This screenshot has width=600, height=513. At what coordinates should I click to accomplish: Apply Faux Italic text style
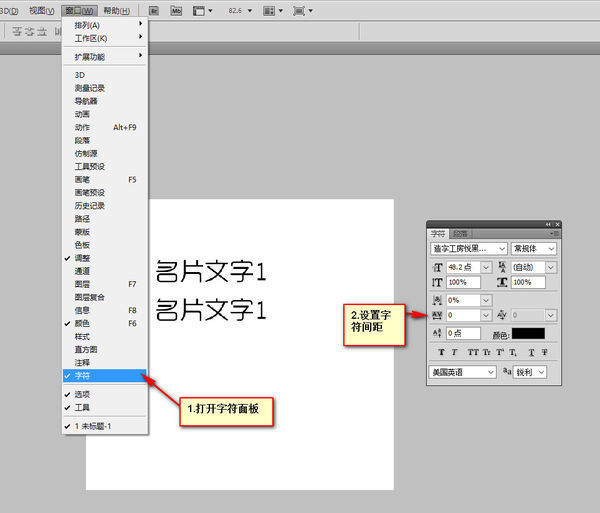(454, 352)
